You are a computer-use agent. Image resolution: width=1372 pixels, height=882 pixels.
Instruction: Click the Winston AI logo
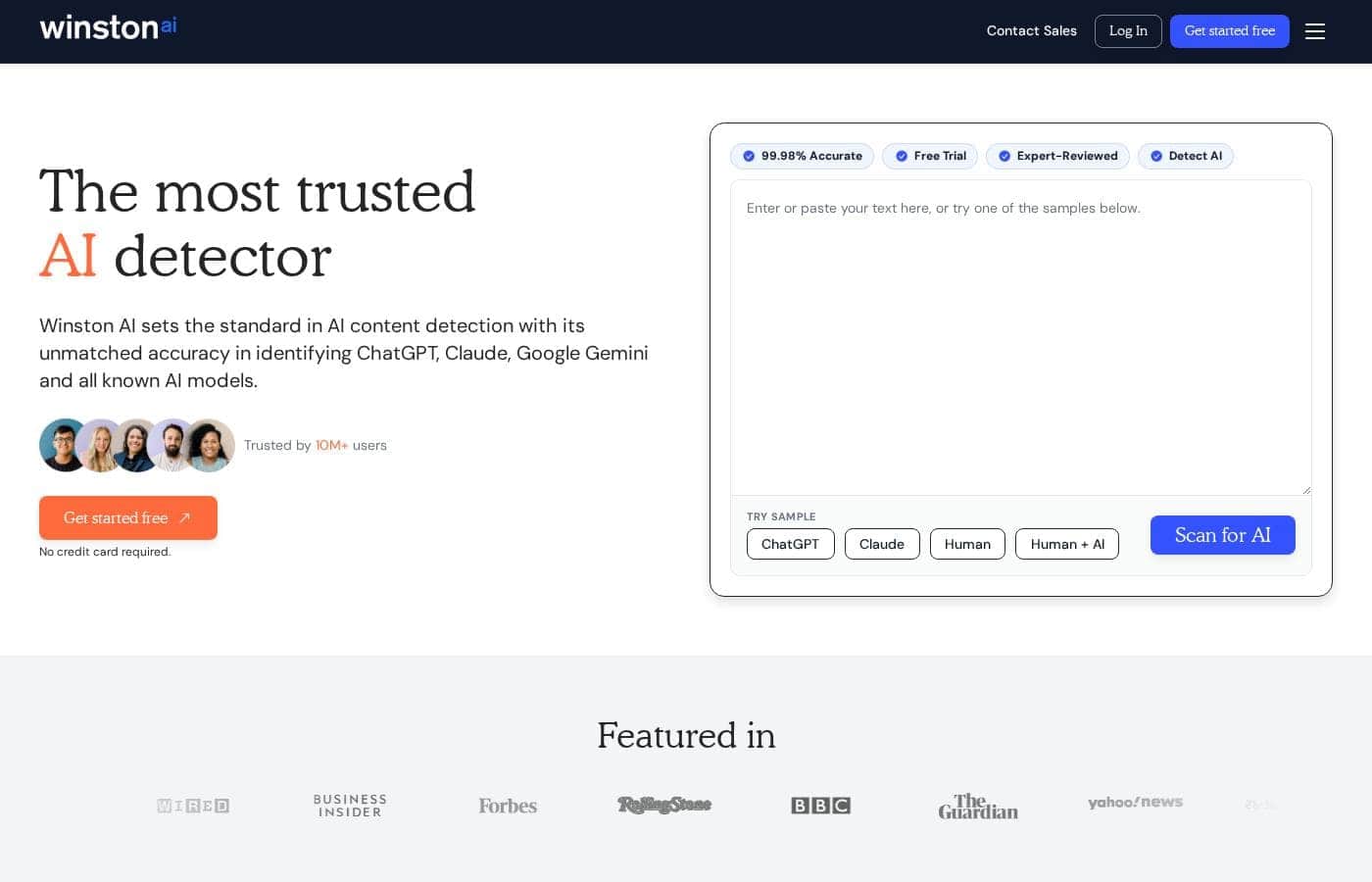pos(108,26)
